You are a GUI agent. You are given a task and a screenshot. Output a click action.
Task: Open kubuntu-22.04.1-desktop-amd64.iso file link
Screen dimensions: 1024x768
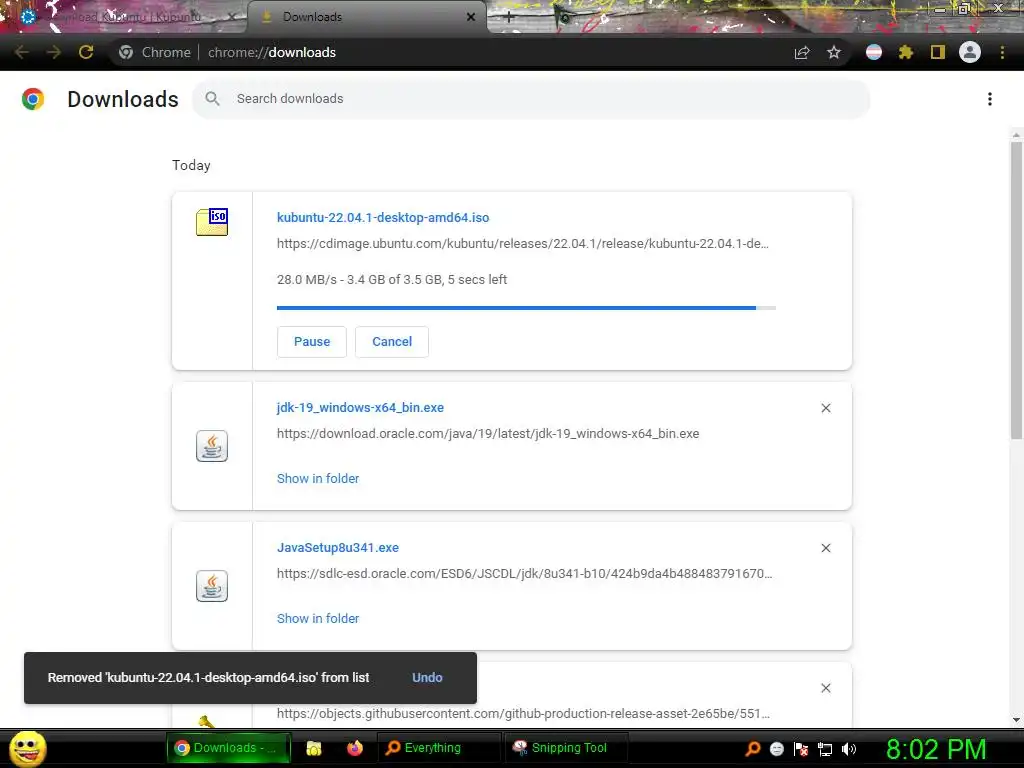click(x=383, y=217)
